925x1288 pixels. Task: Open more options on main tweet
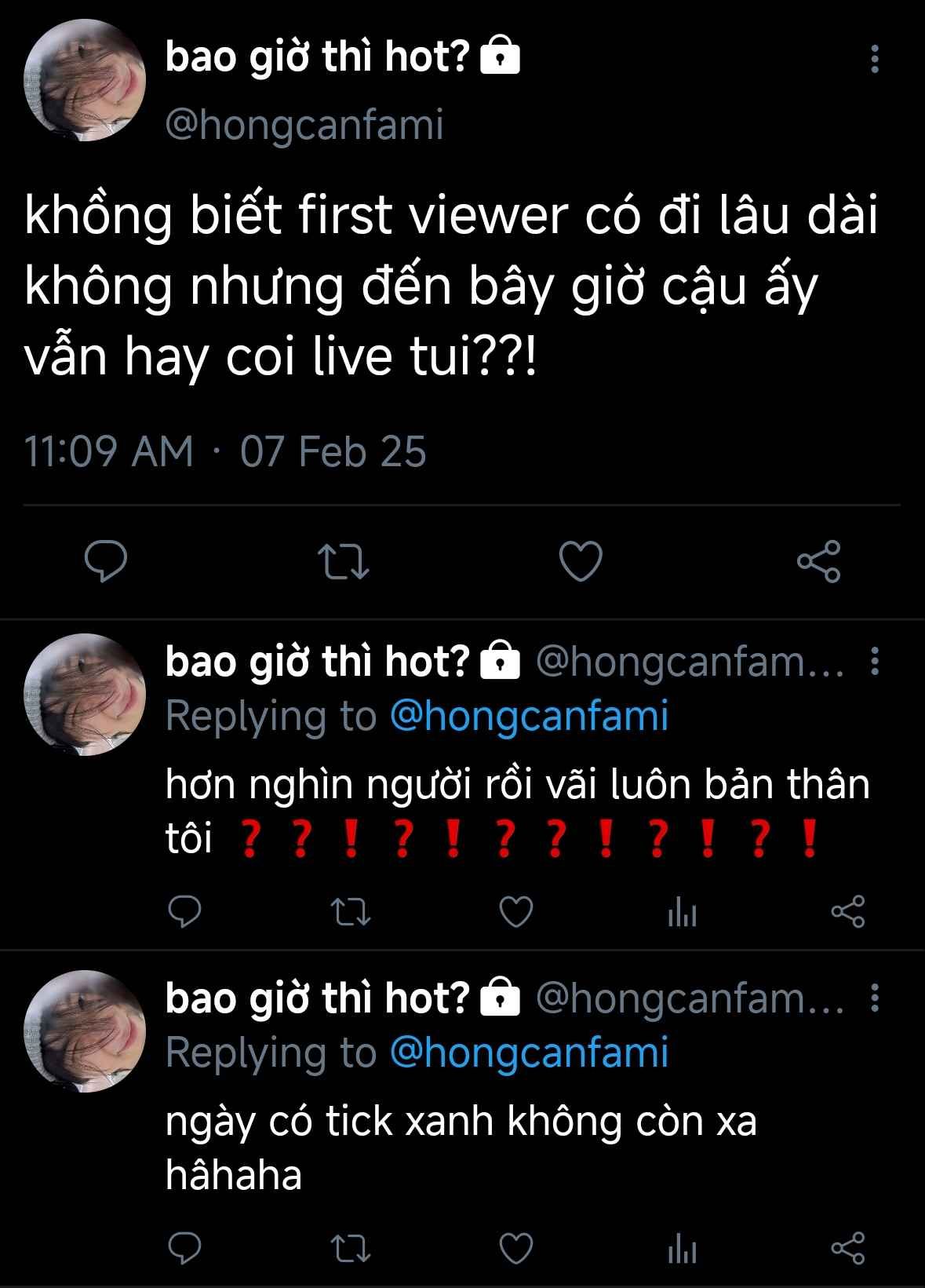click(x=875, y=59)
